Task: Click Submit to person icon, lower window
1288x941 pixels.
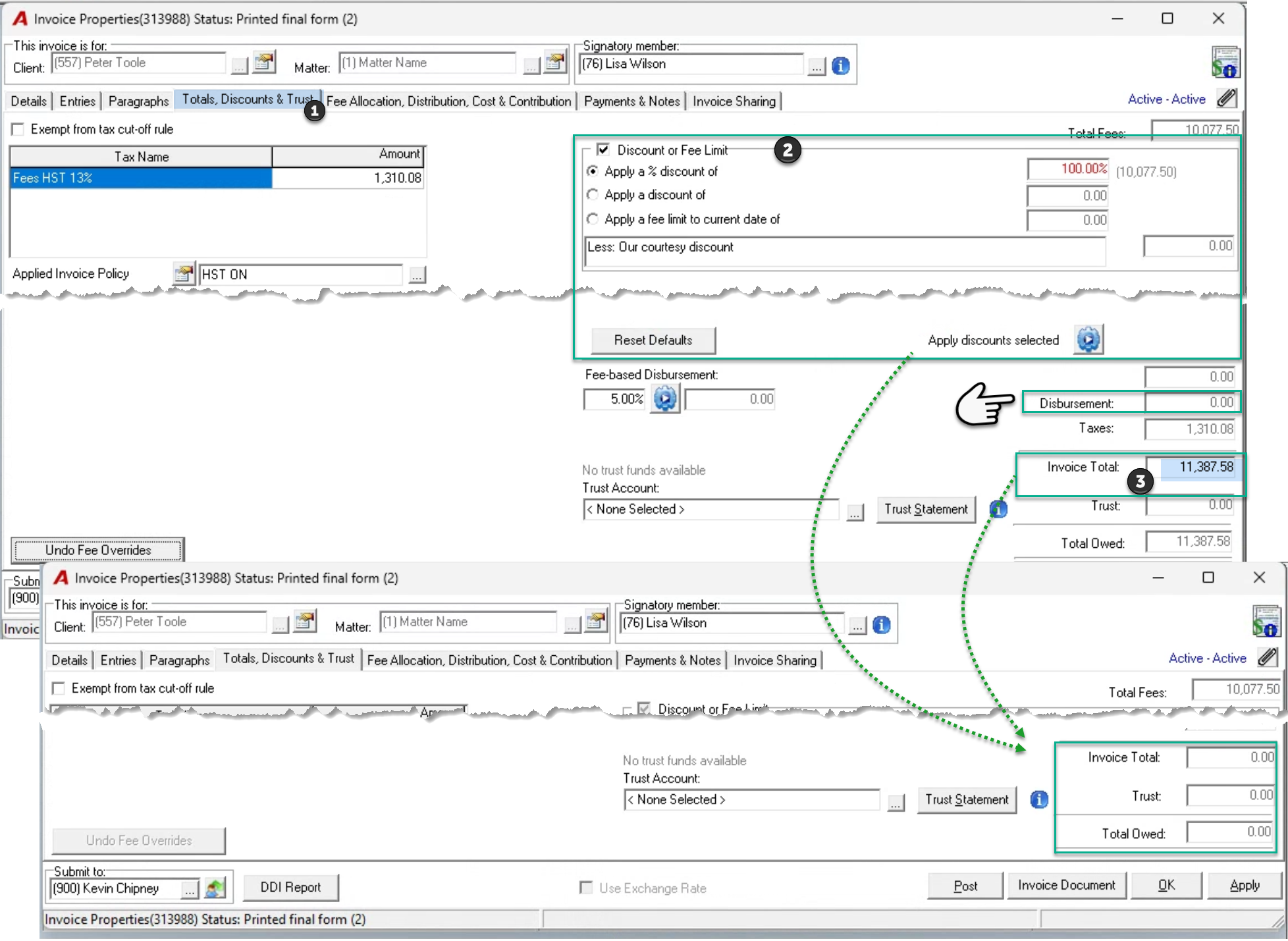Action: (x=215, y=888)
